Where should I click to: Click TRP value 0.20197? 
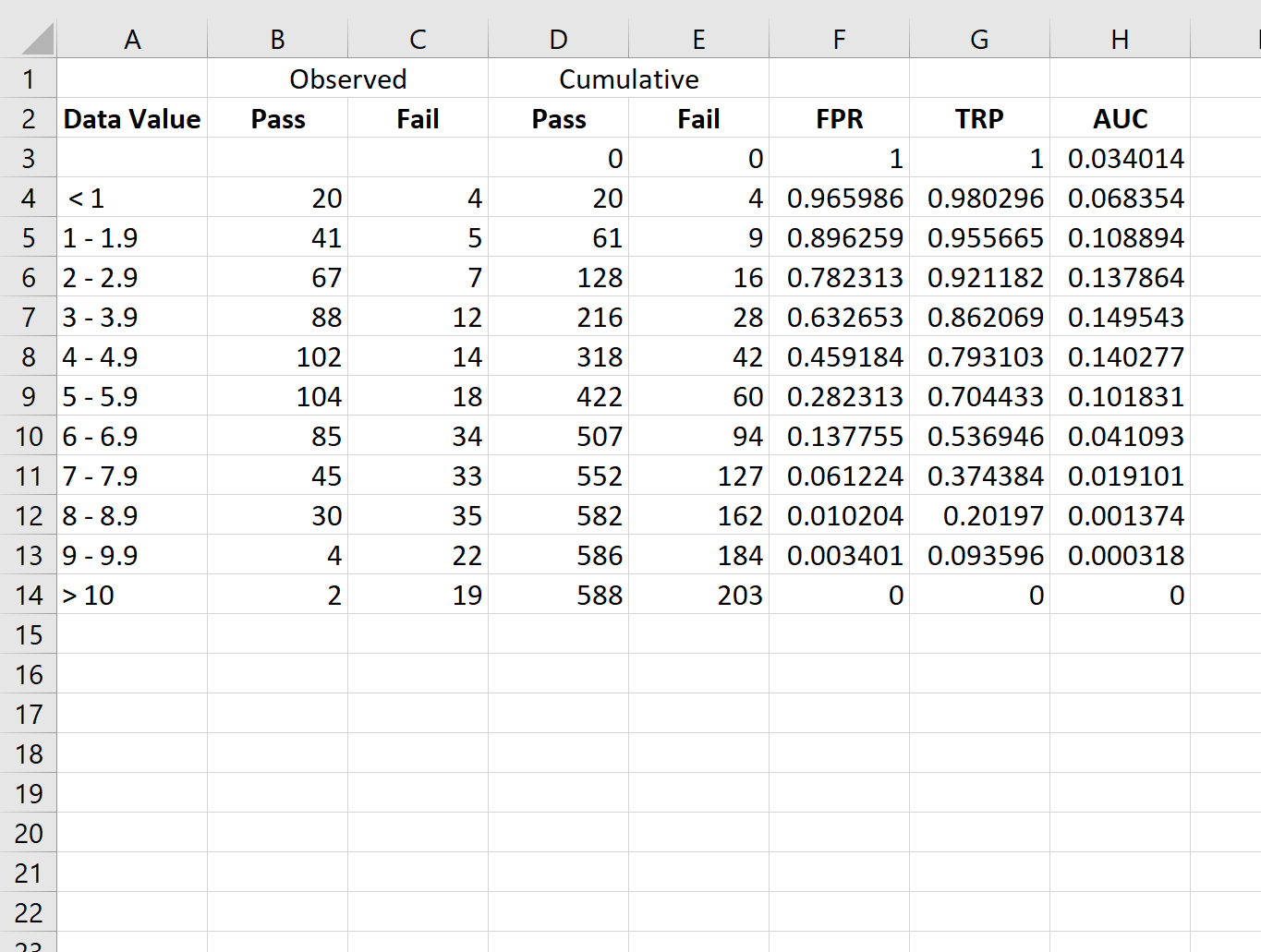(x=979, y=515)
